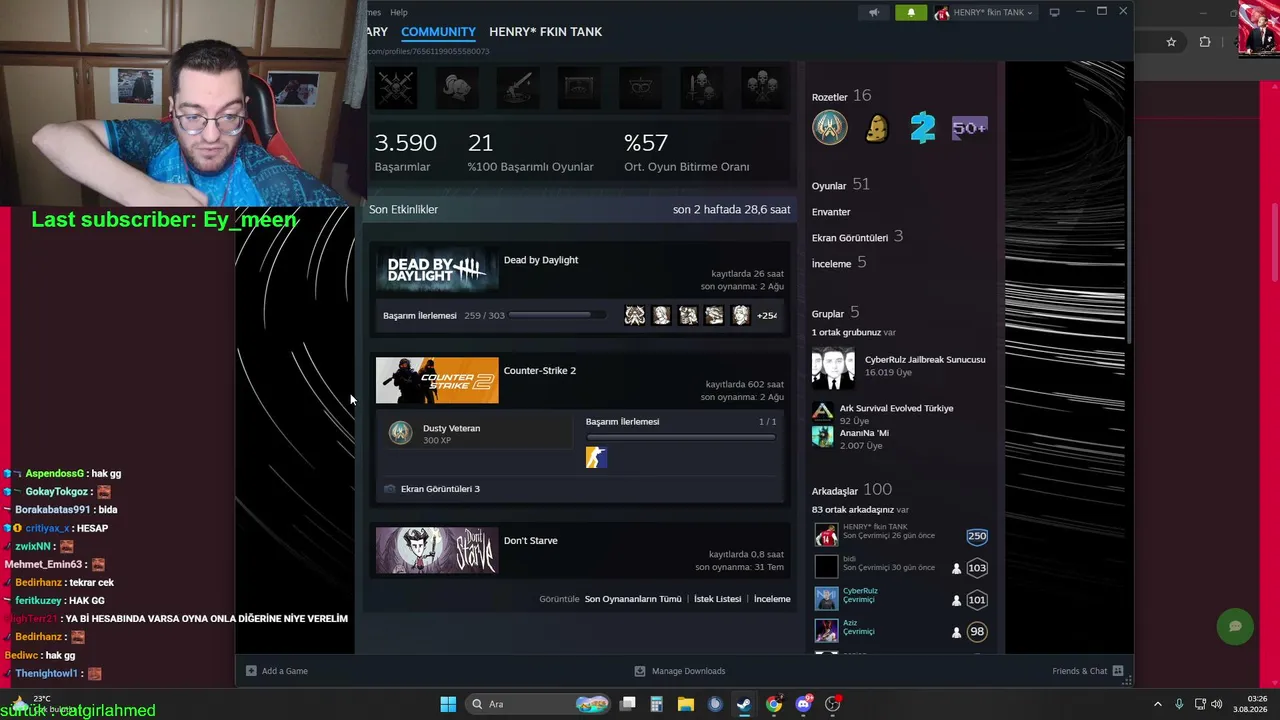Open the OBS icon on the taskbar
Image resolution: width=1280 pixels, height=720 pixels.
pos(833,704)
